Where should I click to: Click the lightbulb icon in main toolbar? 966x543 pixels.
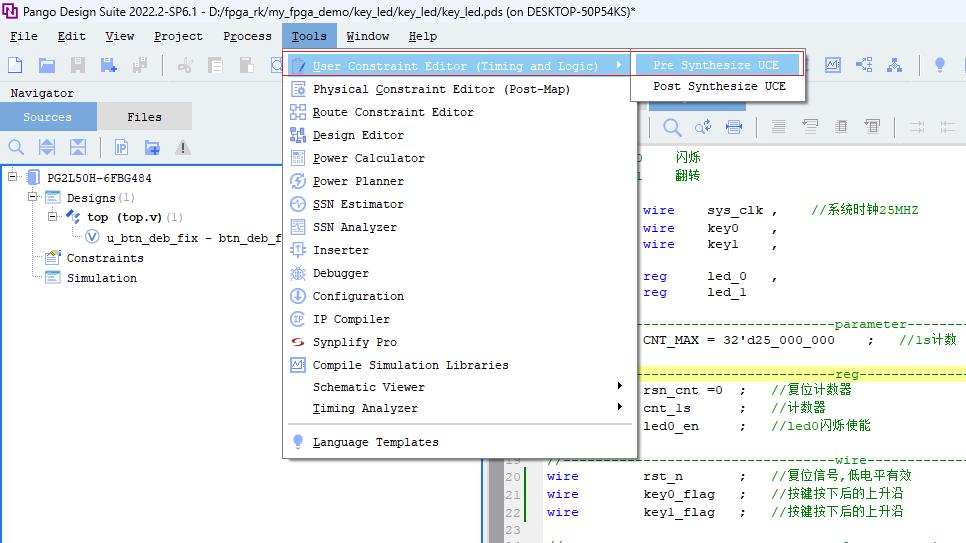click(939, 65)
